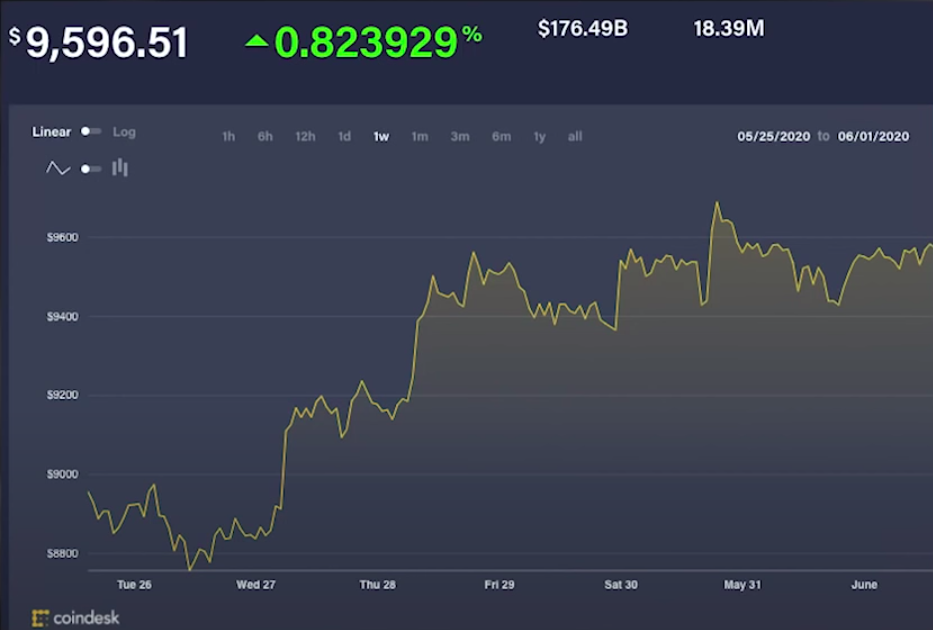Image resolution: width=933 pixels, height=630 pixels.
Task: Click the Log scale label
Action: pos(124,132)
